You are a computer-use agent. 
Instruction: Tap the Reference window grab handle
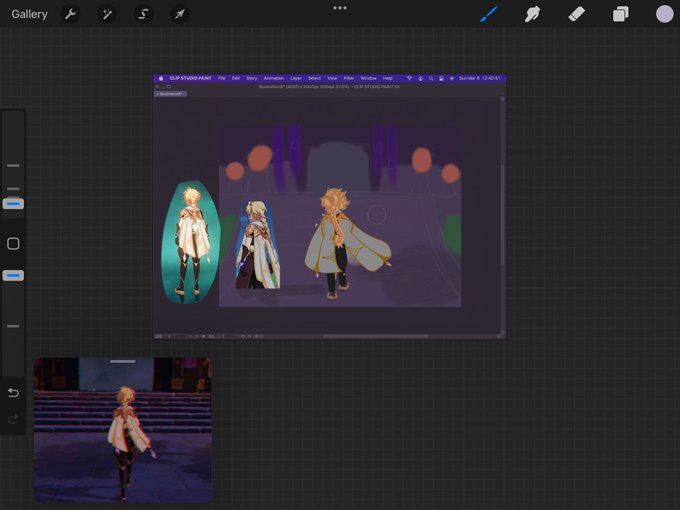(x=123, y=361)
